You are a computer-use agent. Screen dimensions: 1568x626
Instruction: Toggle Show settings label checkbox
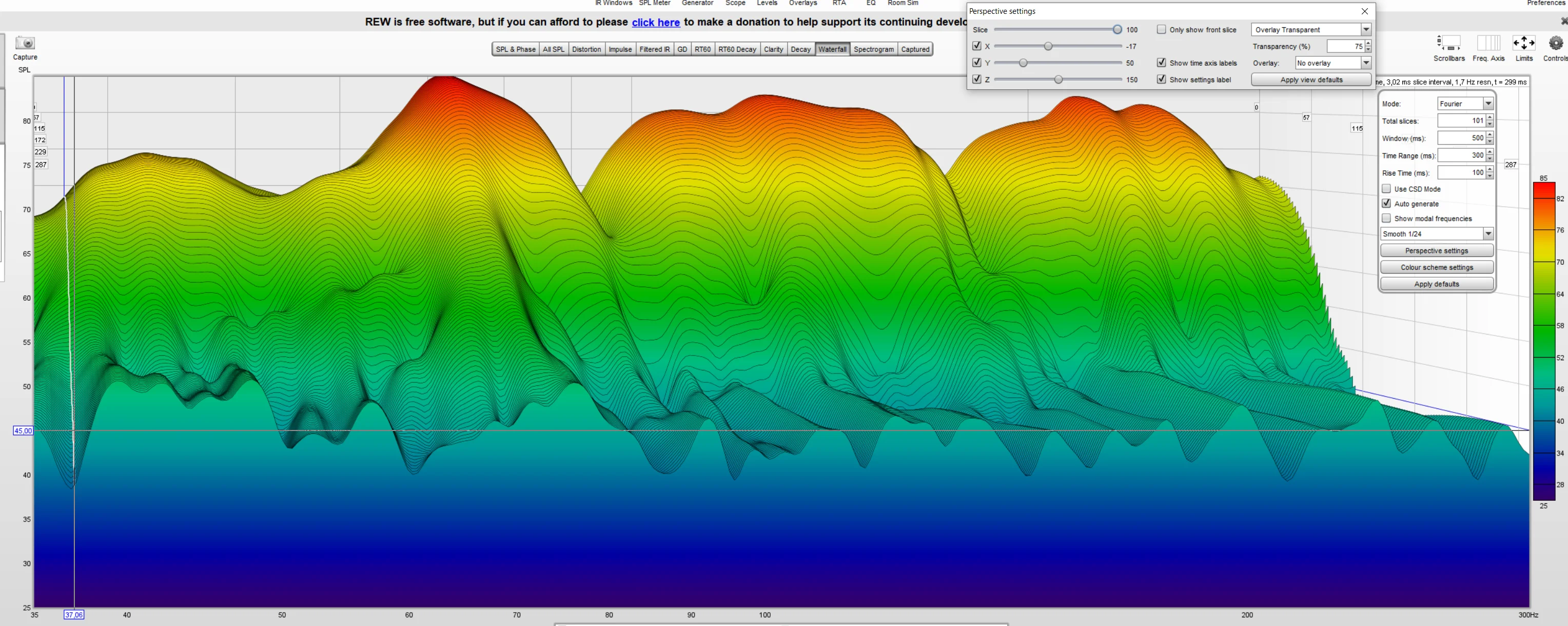coord(1162,79)
